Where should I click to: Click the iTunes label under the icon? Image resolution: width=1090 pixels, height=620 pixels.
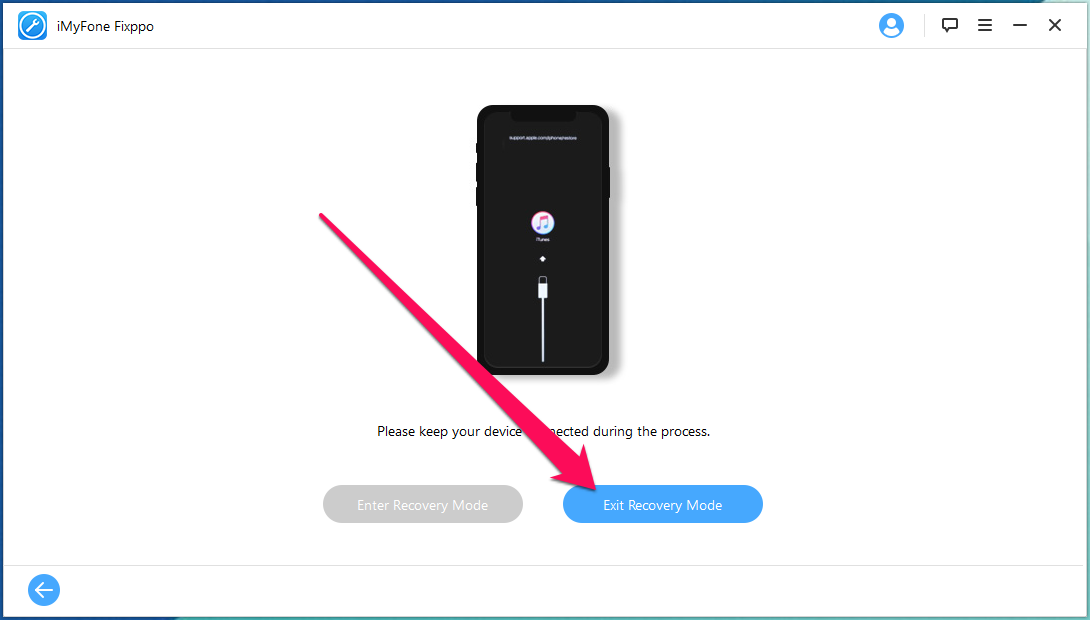point(543,240)
